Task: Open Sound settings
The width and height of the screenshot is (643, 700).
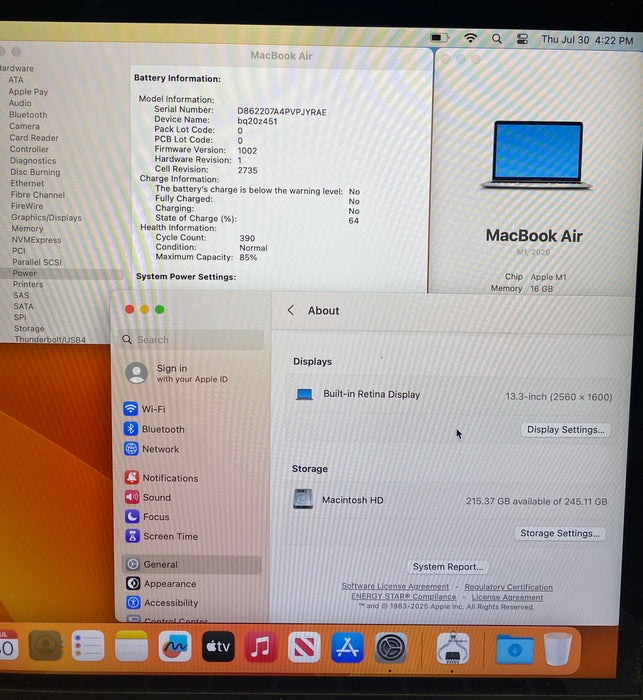Action: [x=148, y=497]
